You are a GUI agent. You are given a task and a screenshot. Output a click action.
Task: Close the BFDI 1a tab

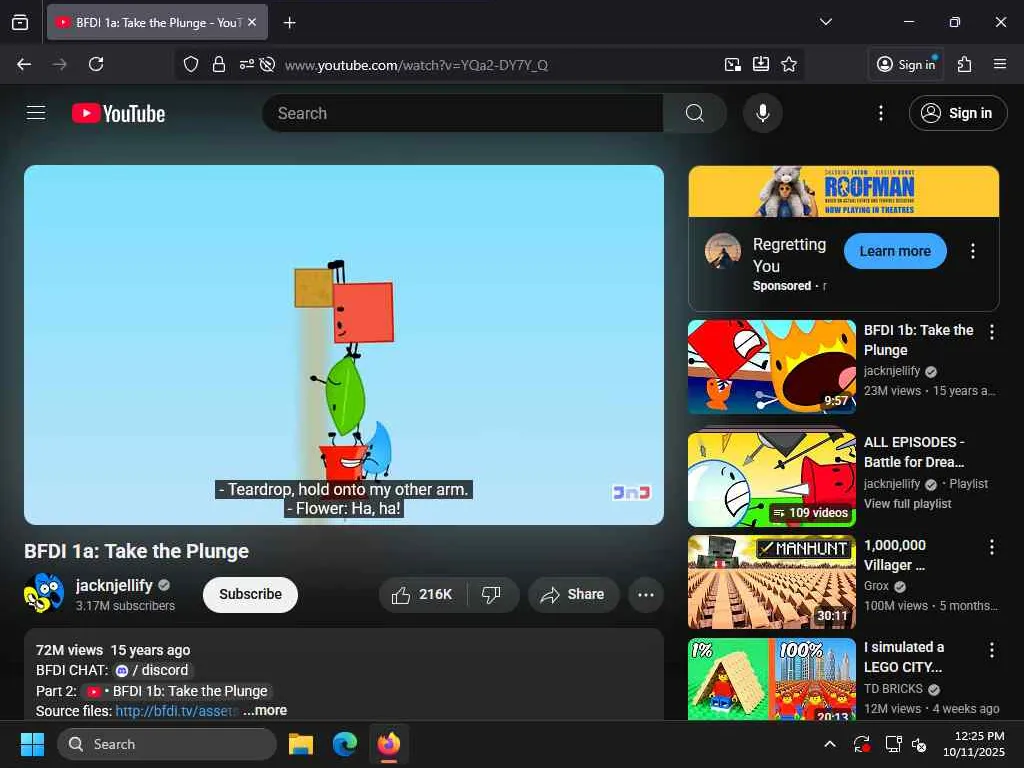click(x=252, y=22)
